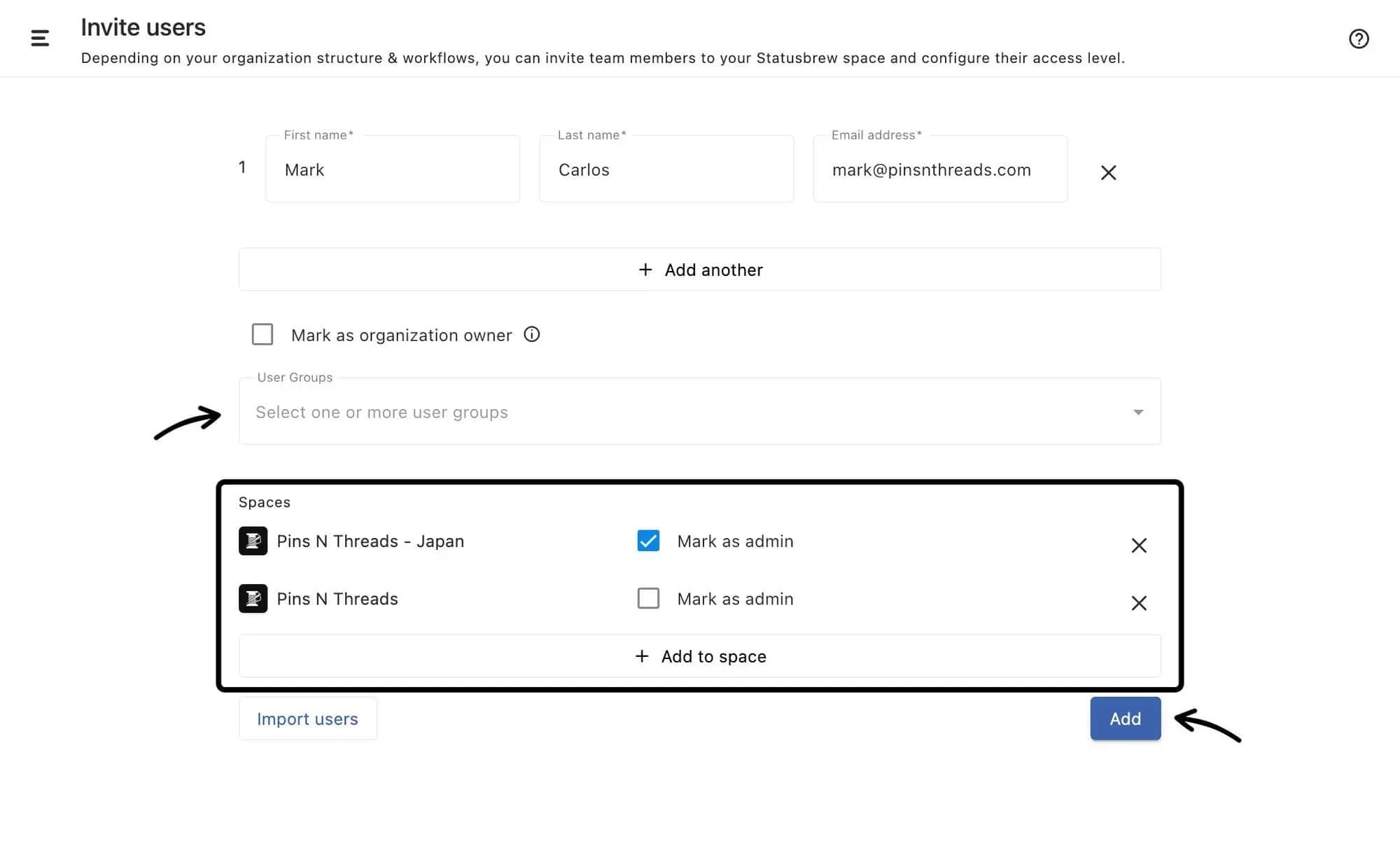
Task: Remove Pins N Threads - Japan space
Action: [x=1139, y=545]
